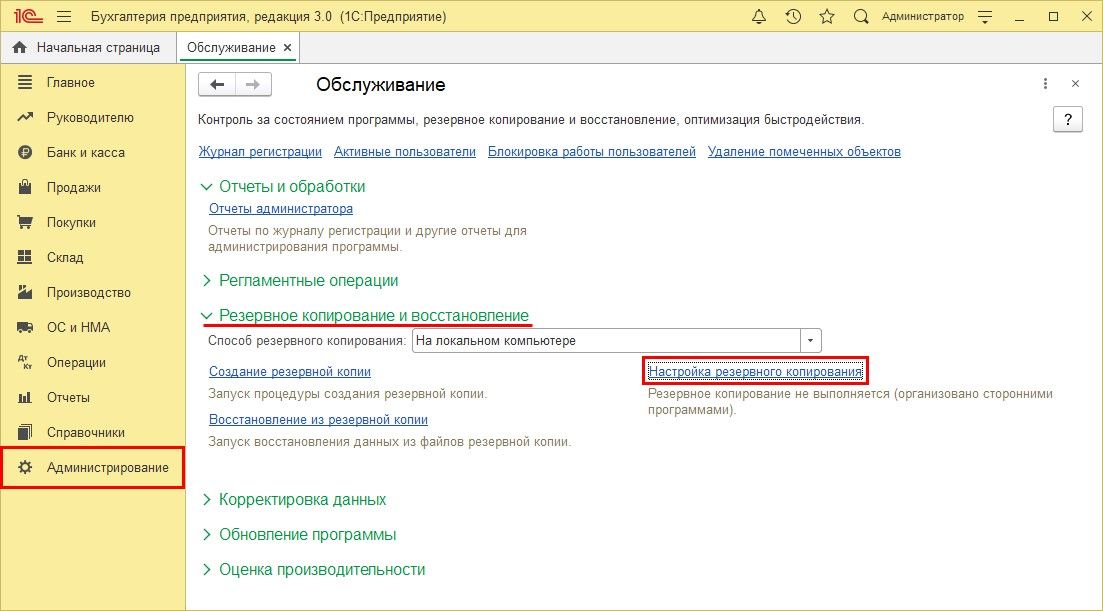Click the Настройка резервного копирования link

tap(755, 371)
